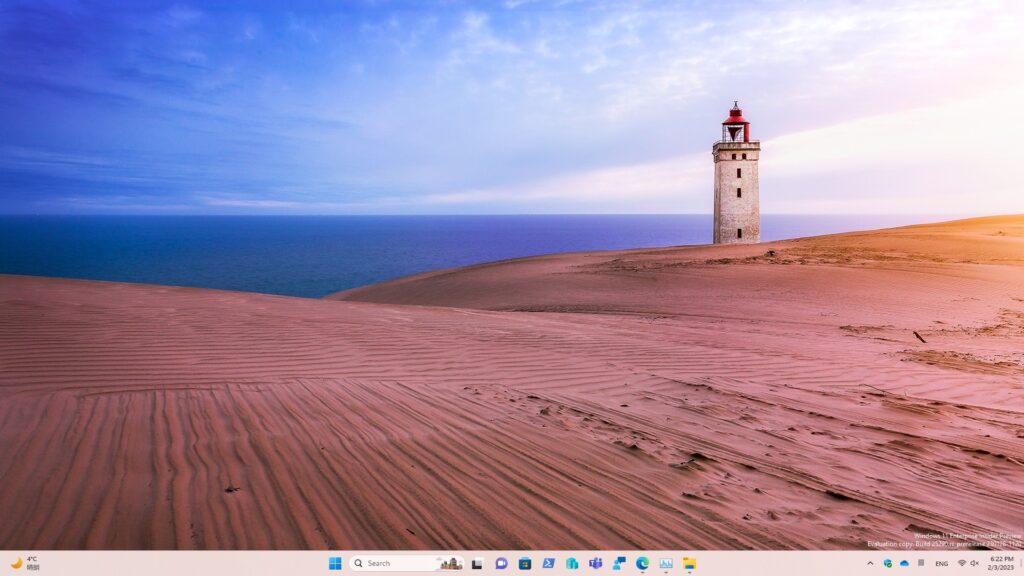
Task: Open the Feedback Hub taskbar icon
Action: (x=619, y=563)
